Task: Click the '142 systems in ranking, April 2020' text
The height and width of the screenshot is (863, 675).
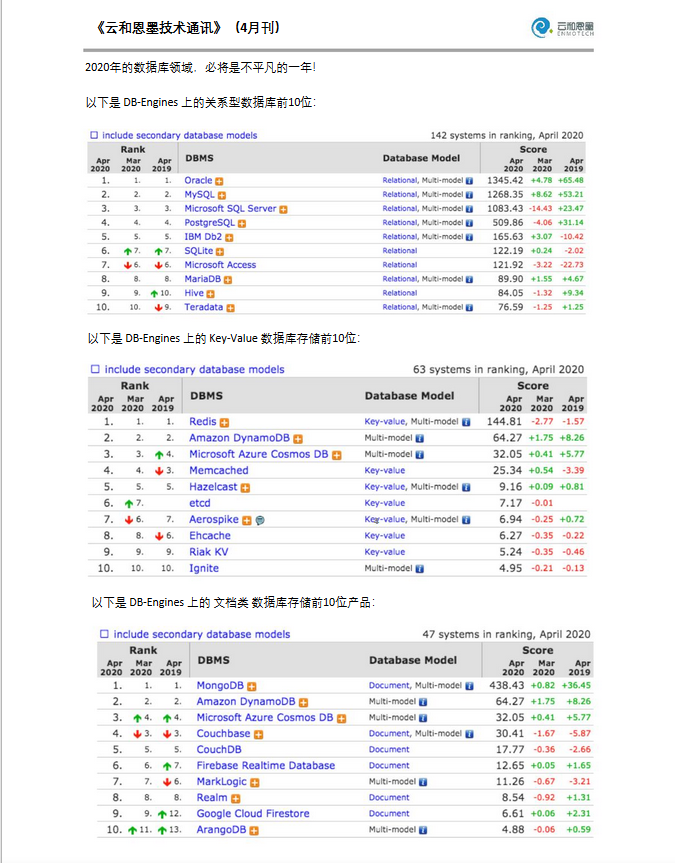Action: coord(507,135)
